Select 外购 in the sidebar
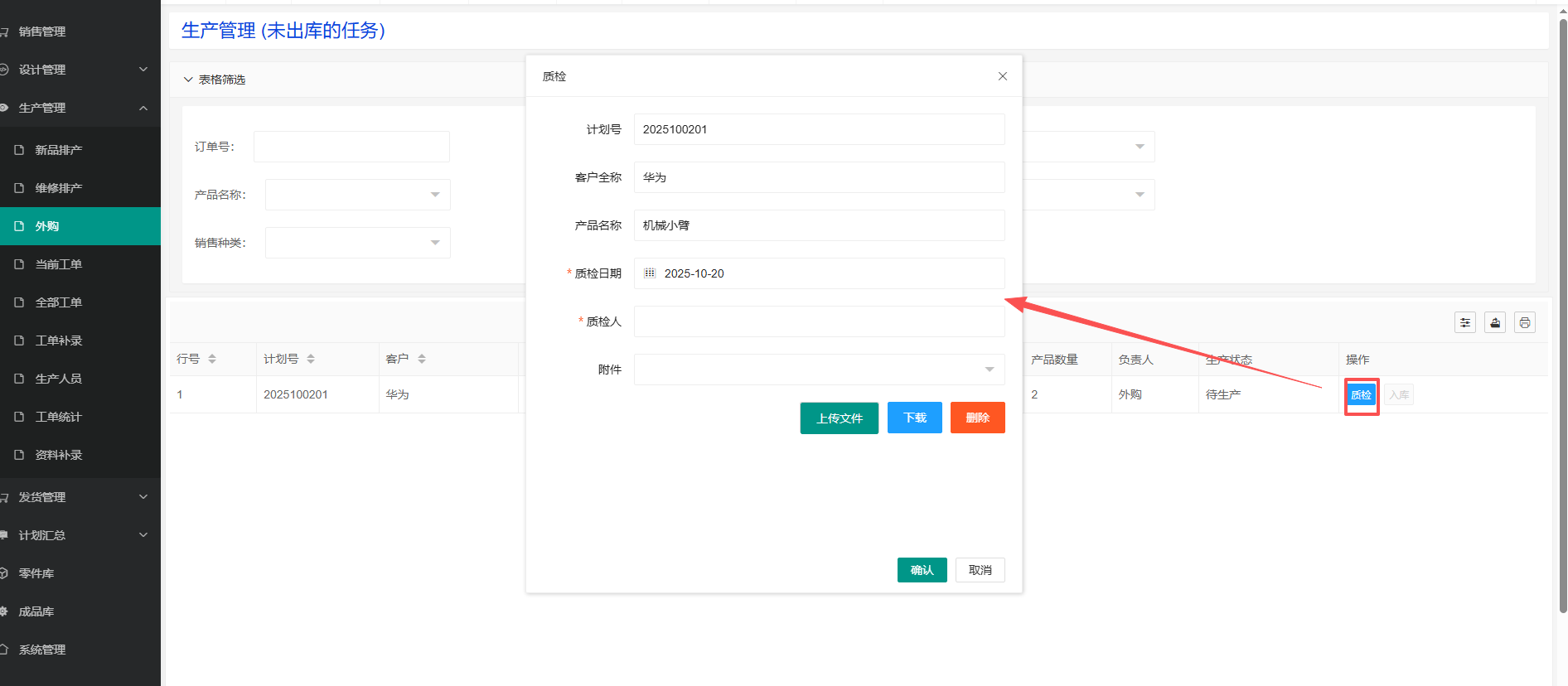 (80, 226)
